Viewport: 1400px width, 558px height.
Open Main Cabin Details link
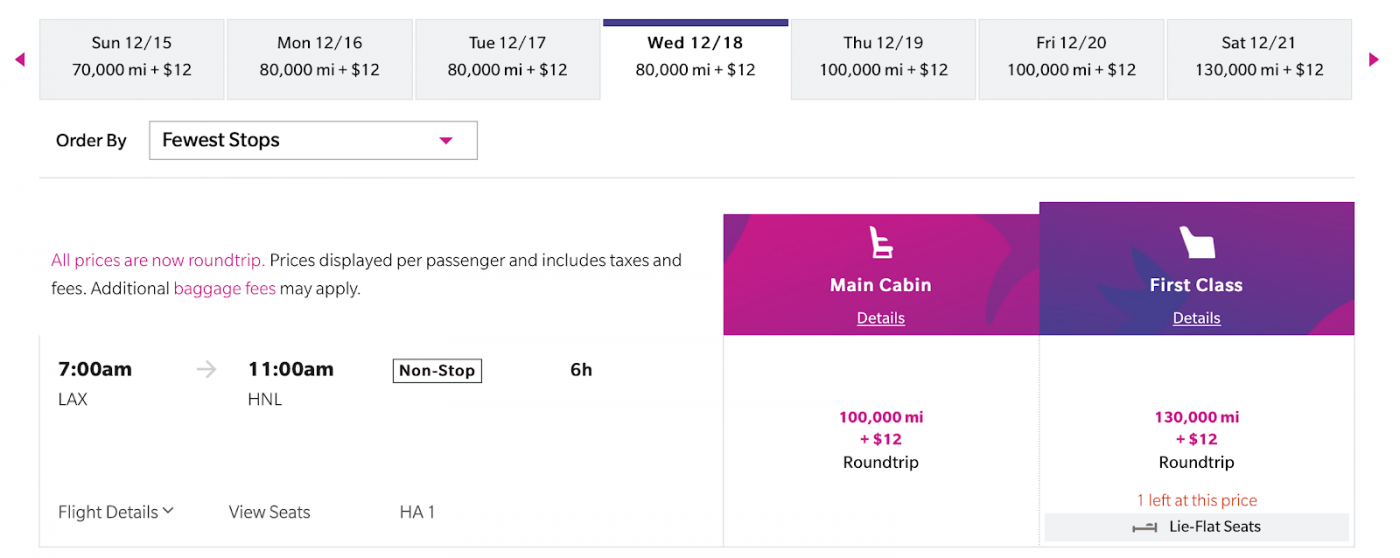coord(880,318)
